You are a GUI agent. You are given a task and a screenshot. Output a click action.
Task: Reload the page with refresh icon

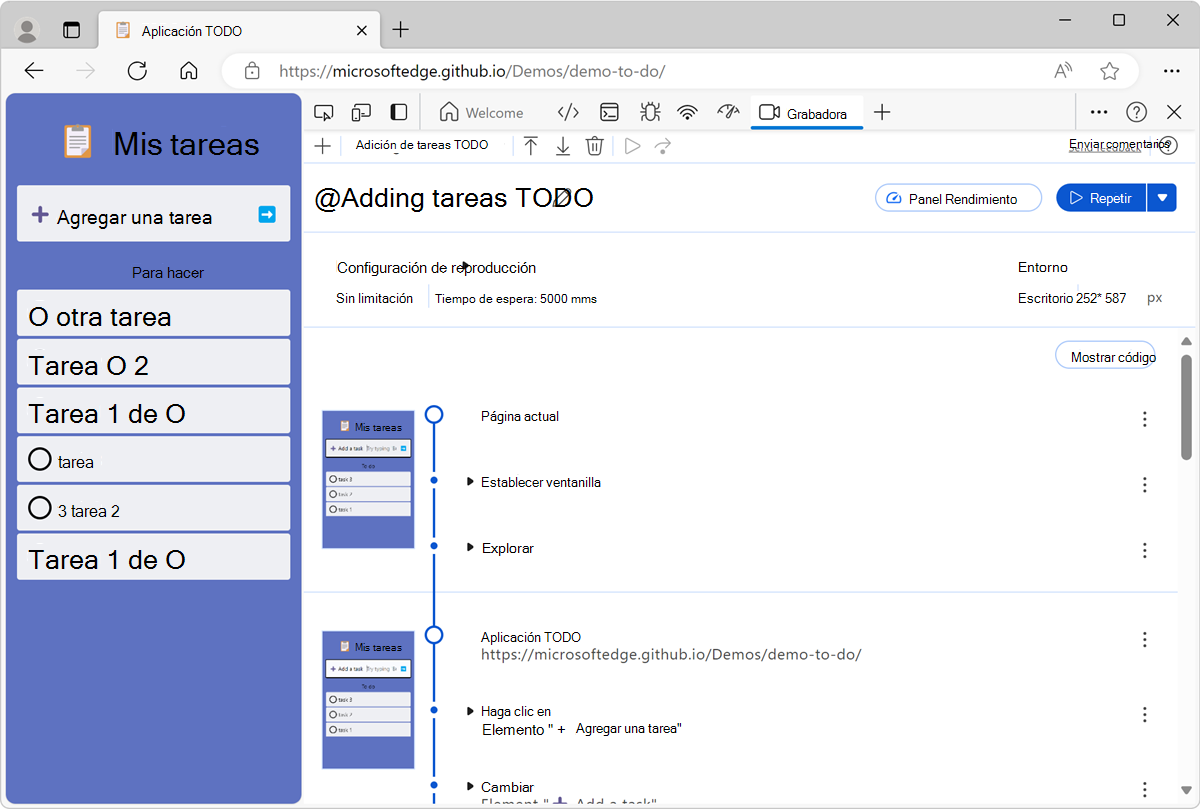[x=137, y=71]
